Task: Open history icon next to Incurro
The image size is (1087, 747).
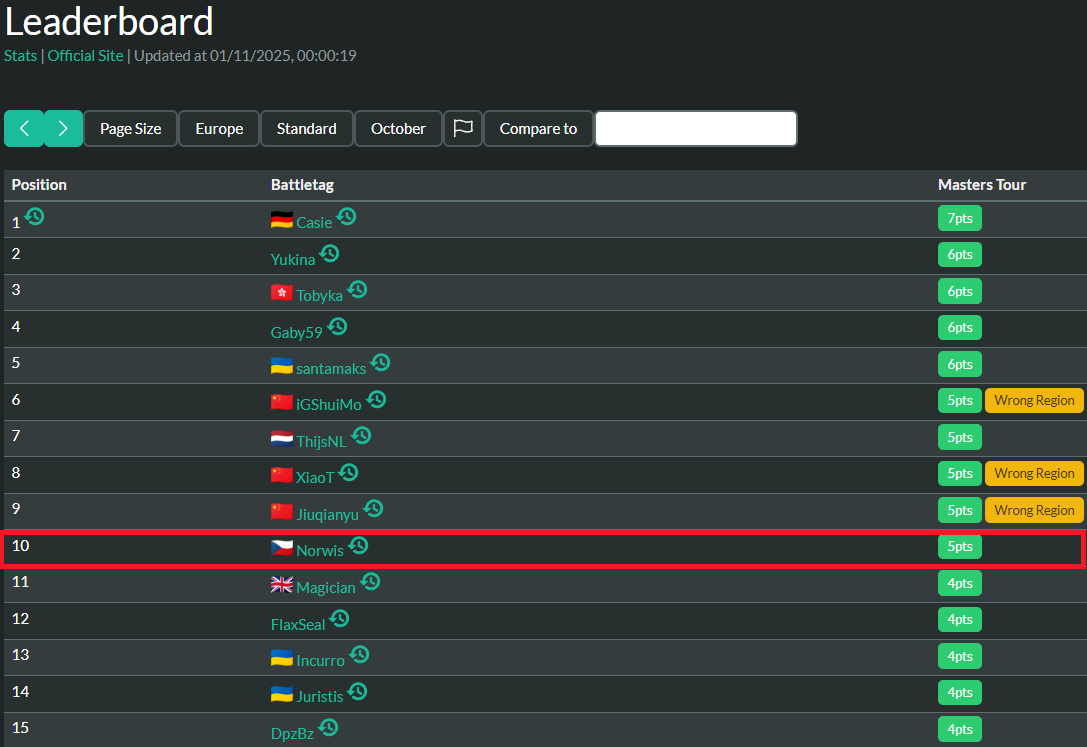Action: (359, 653)
